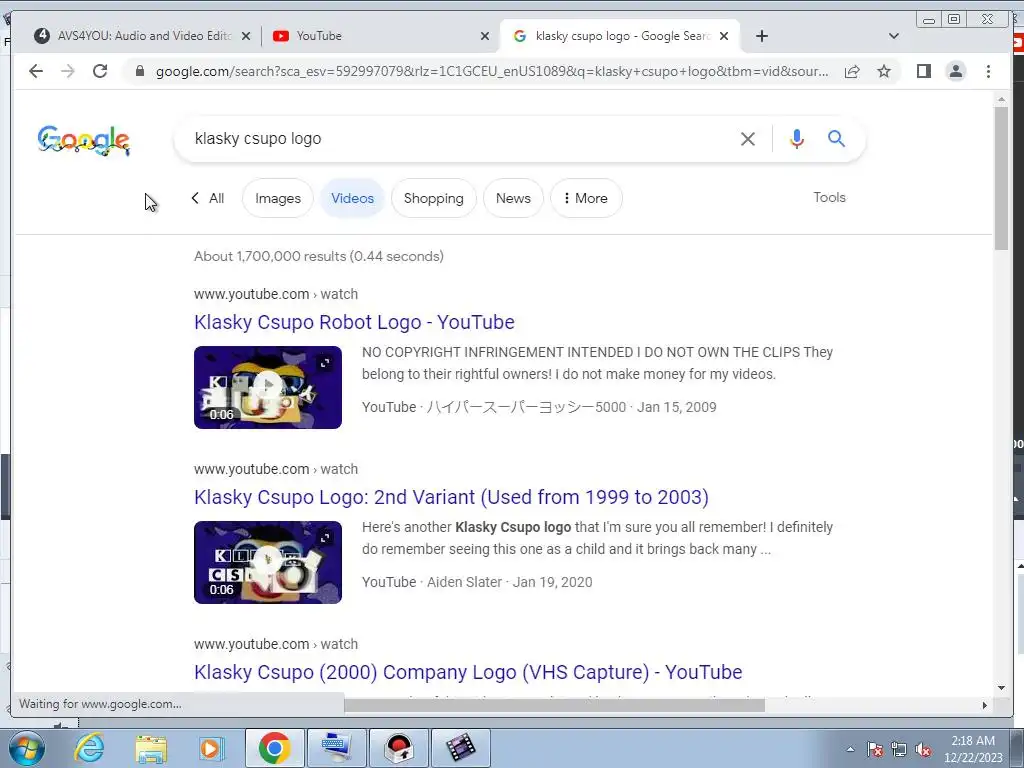Select the Videos filter chip
This screenshot has height=768, width=1024.
(x=352, y=198)
